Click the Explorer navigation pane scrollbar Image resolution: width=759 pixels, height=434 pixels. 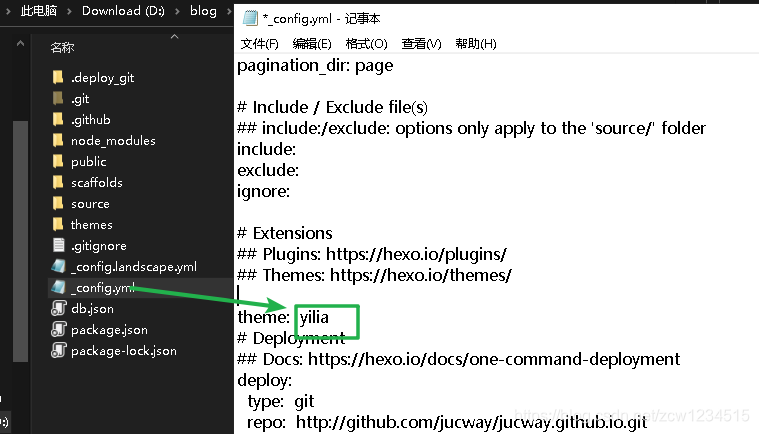click(20, 241)
